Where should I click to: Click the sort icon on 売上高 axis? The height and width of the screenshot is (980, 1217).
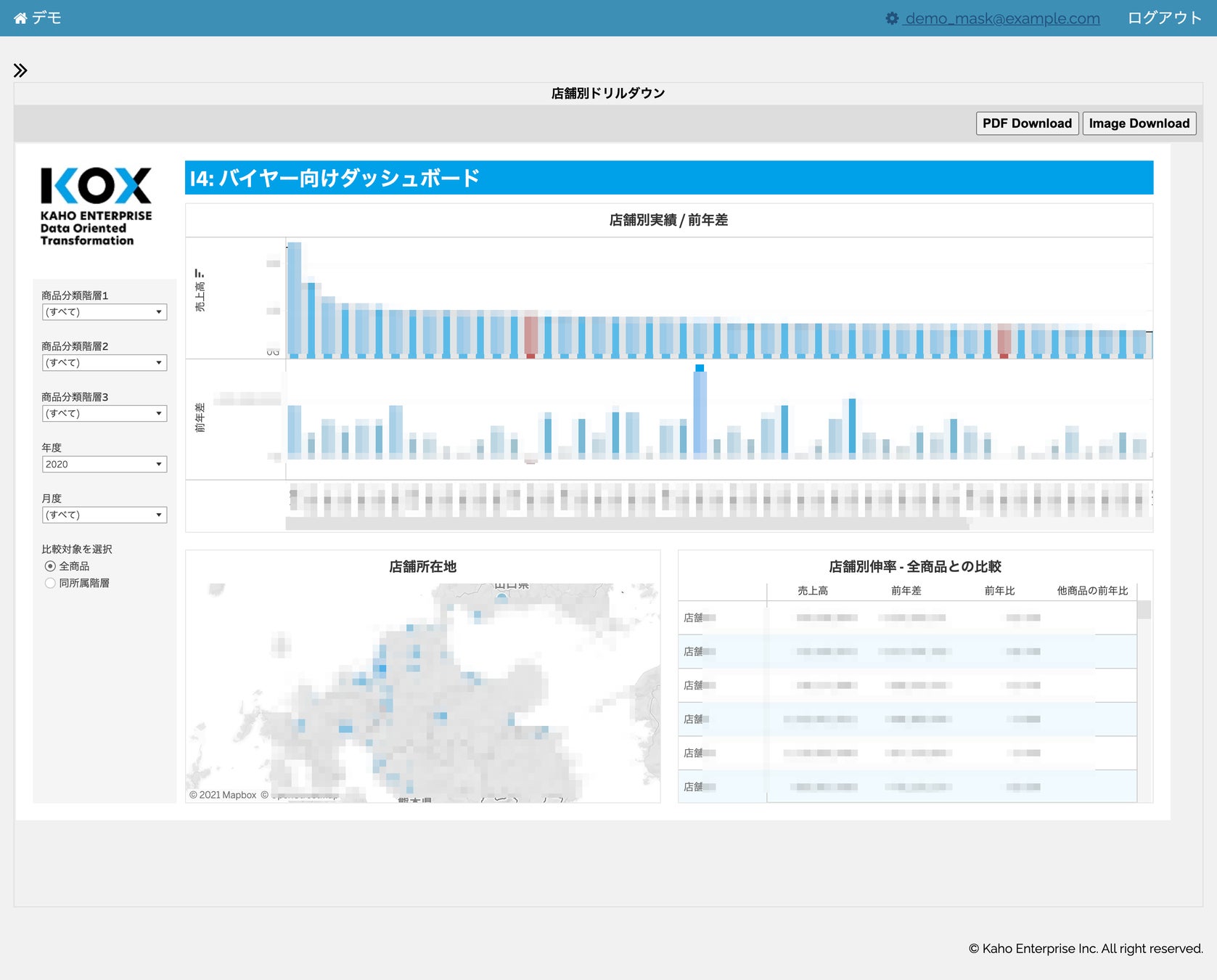point(200,274)
